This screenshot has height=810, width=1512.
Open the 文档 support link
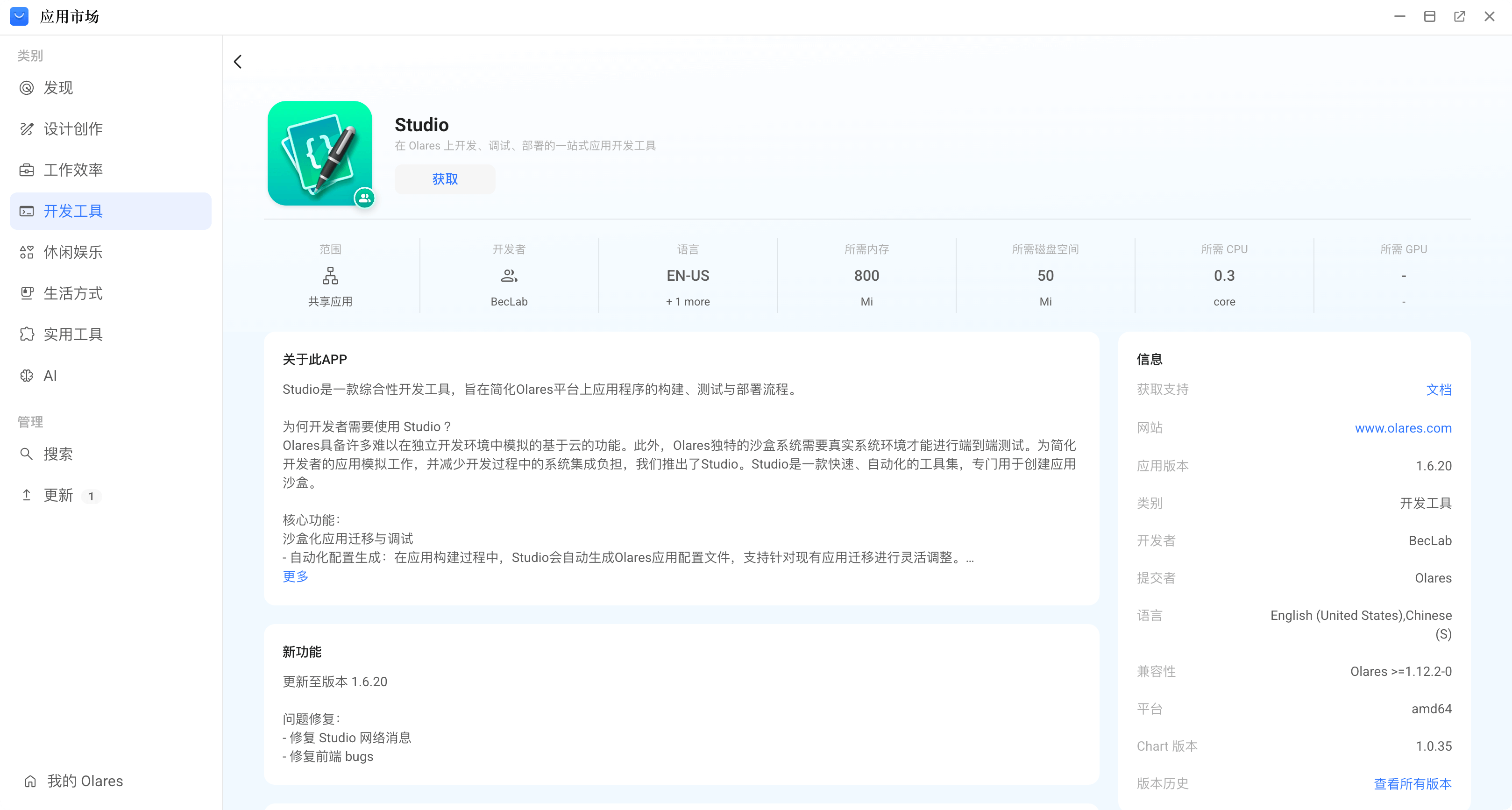click(x=1439, y=389)
